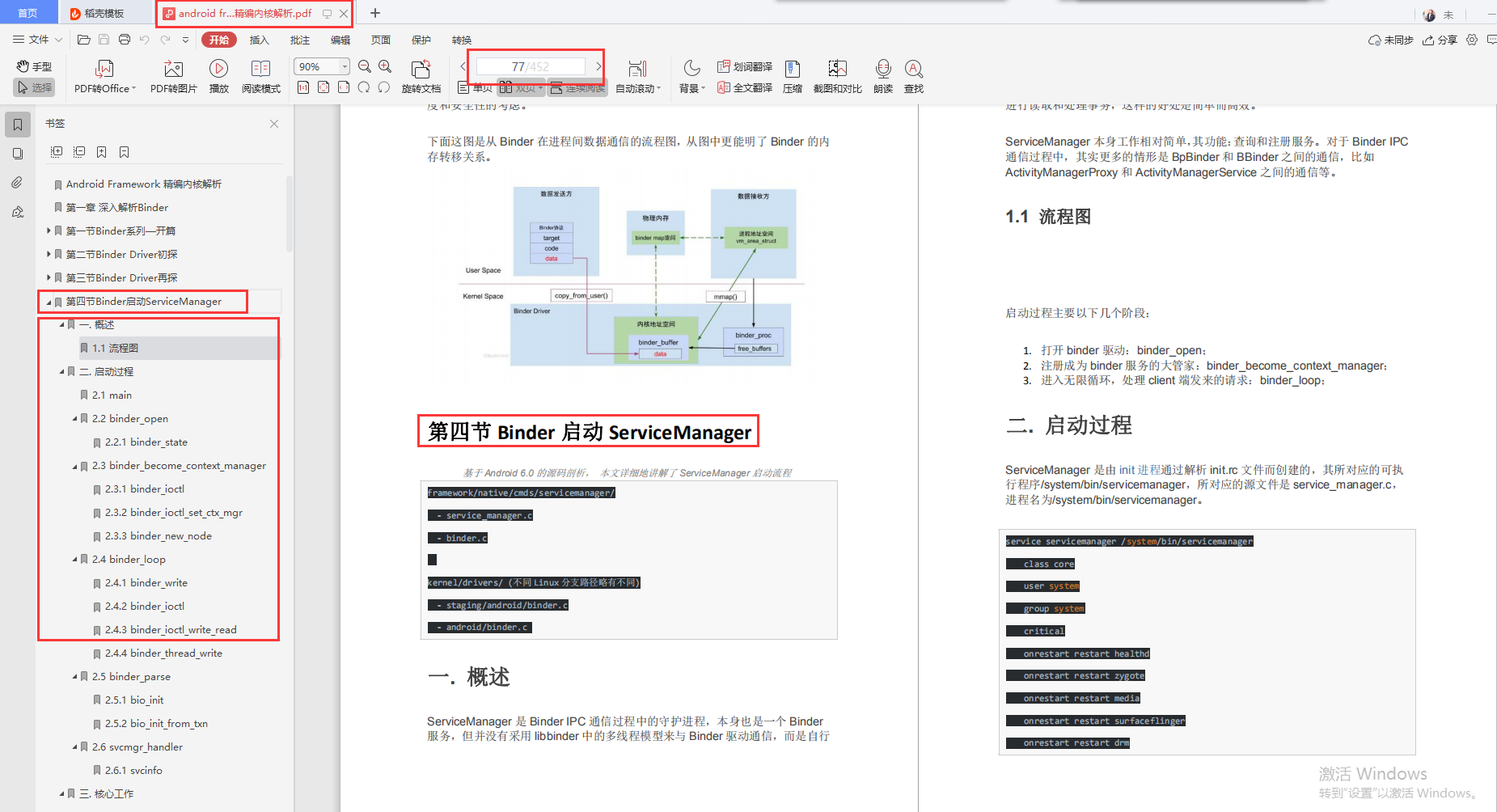1497x812 pixels.
Task: Enable 自动滚动 auto-scroll
Action: tap(637, 77)
